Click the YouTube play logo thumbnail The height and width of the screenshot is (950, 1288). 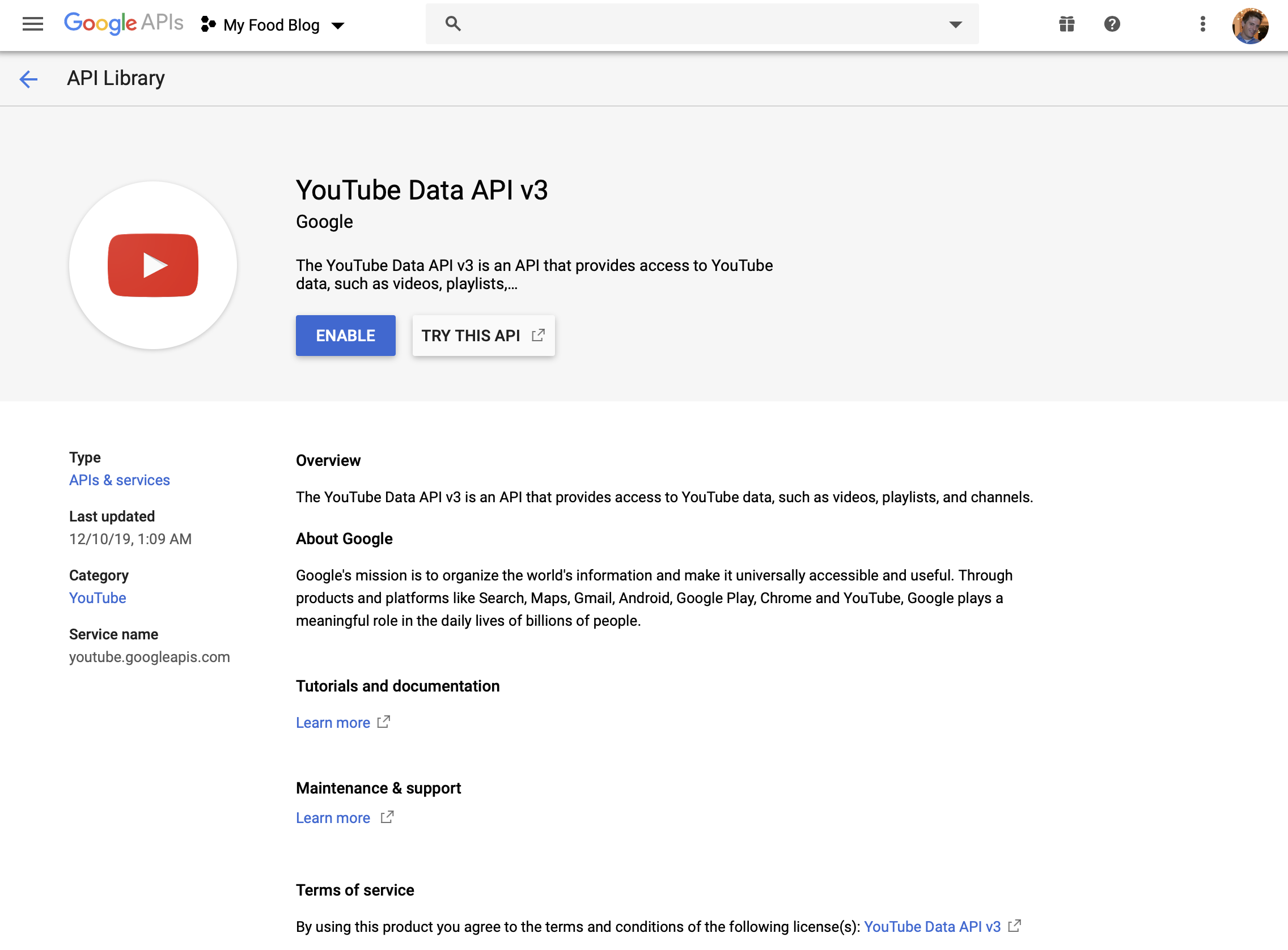[x=153, y=265]
